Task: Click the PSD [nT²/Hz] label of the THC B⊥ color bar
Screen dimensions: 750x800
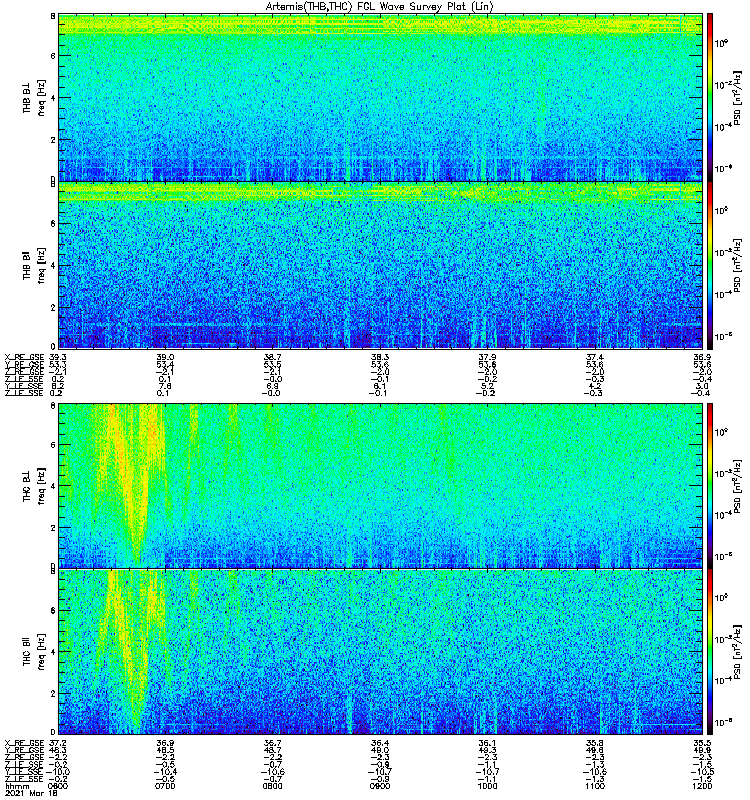Action: coord(738,486)
